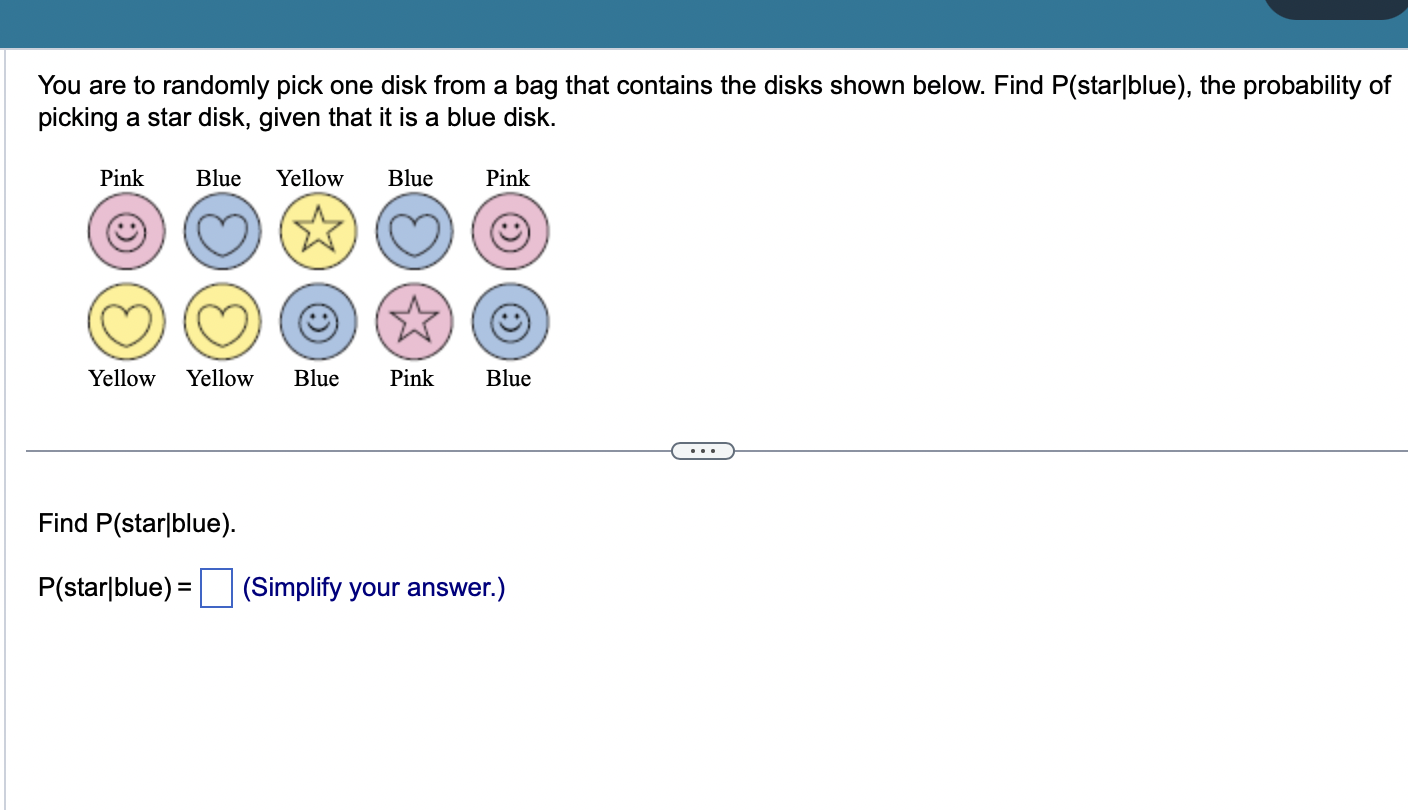Select the last blue smiley disk bottom-right
This screenshot has width=1408, height=810.
click(x=509, y=321)
